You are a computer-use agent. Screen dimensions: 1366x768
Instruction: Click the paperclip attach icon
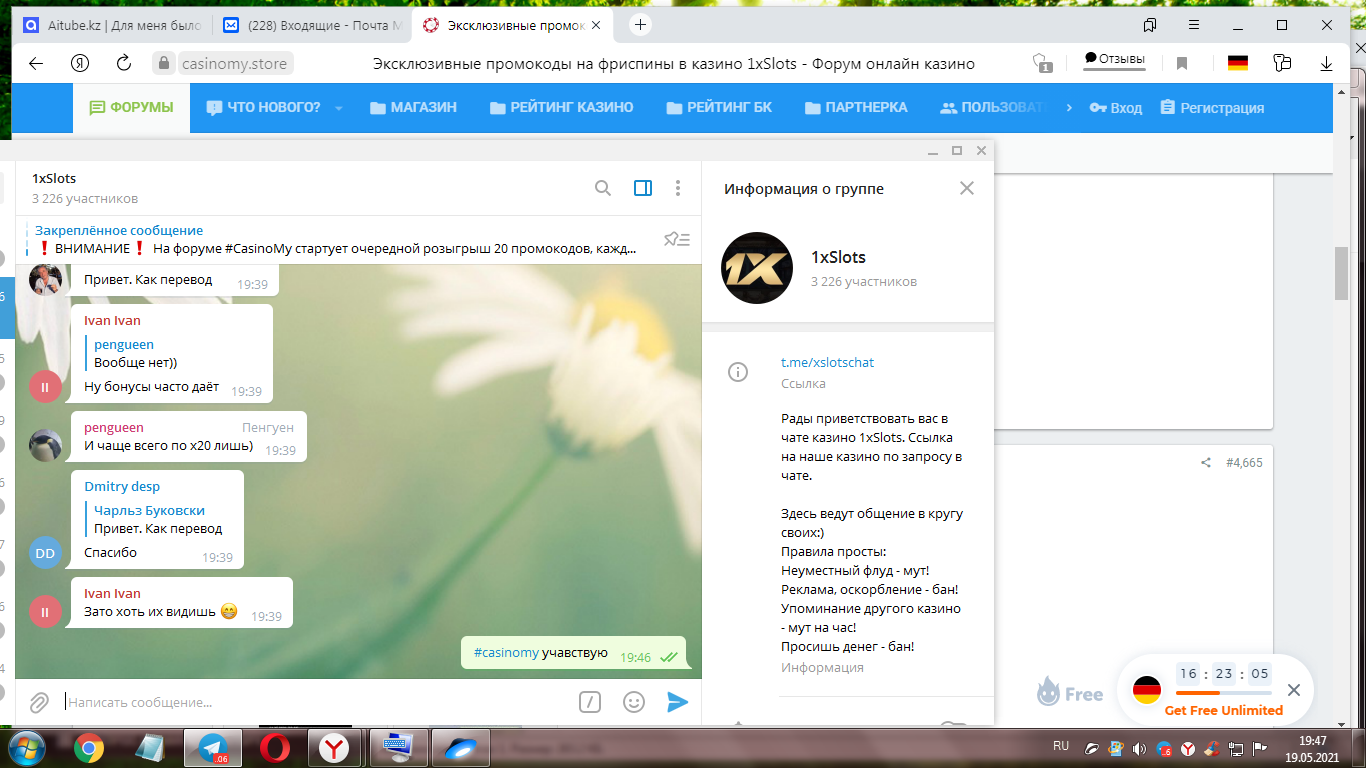[x=39, y=702]
